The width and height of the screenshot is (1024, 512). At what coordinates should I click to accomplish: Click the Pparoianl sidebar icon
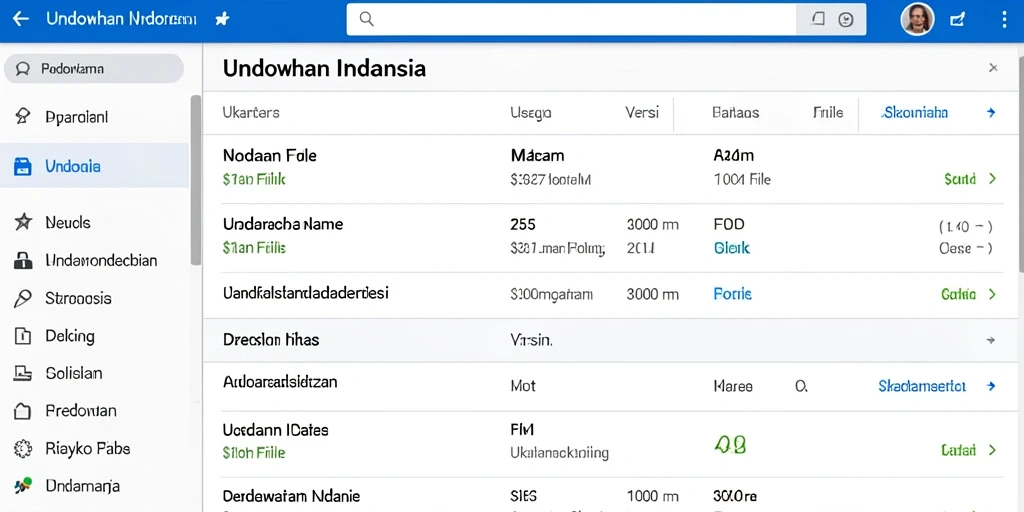click(x=23, y=117)
